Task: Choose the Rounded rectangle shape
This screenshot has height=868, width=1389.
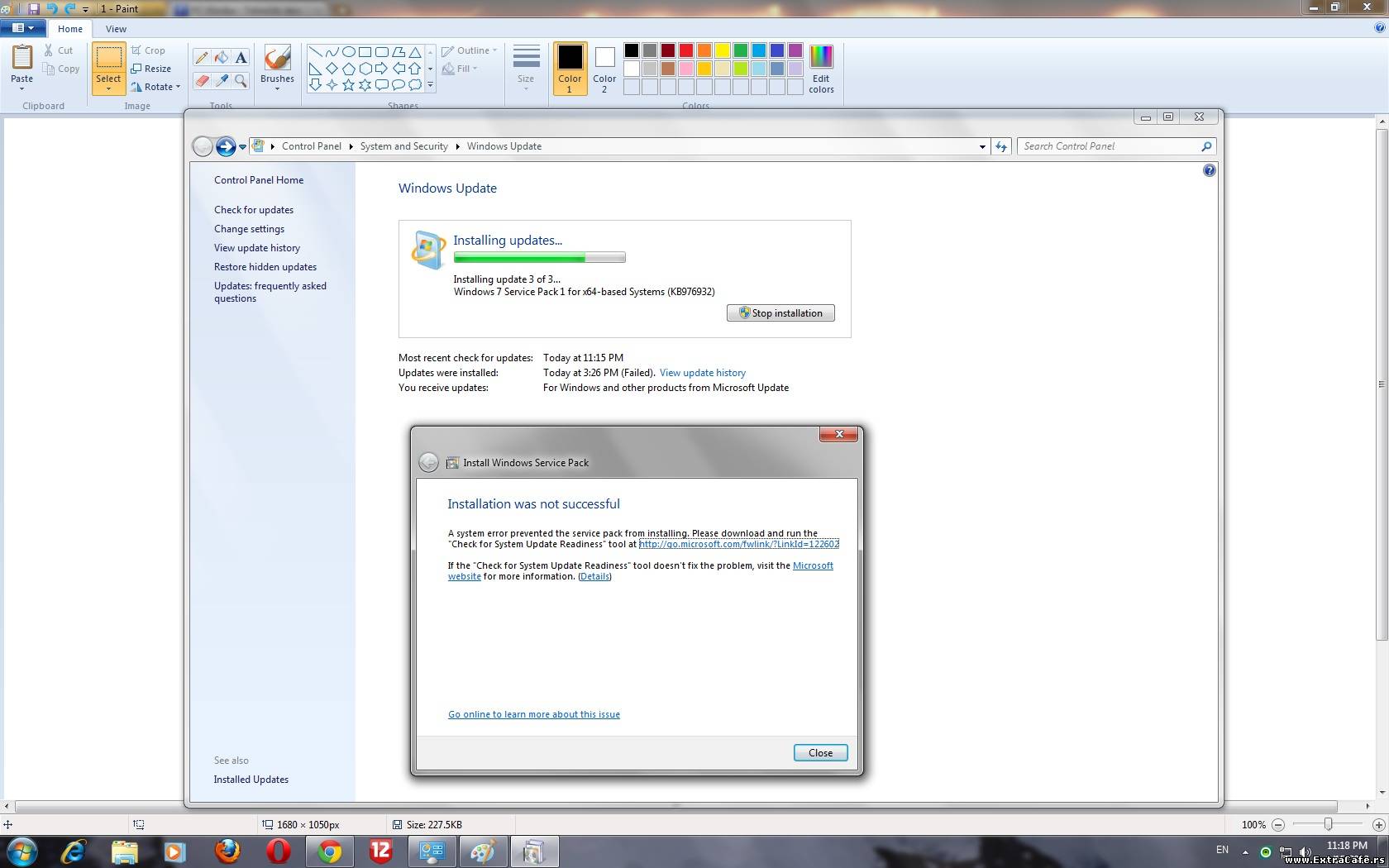Action: coord(381,52)
